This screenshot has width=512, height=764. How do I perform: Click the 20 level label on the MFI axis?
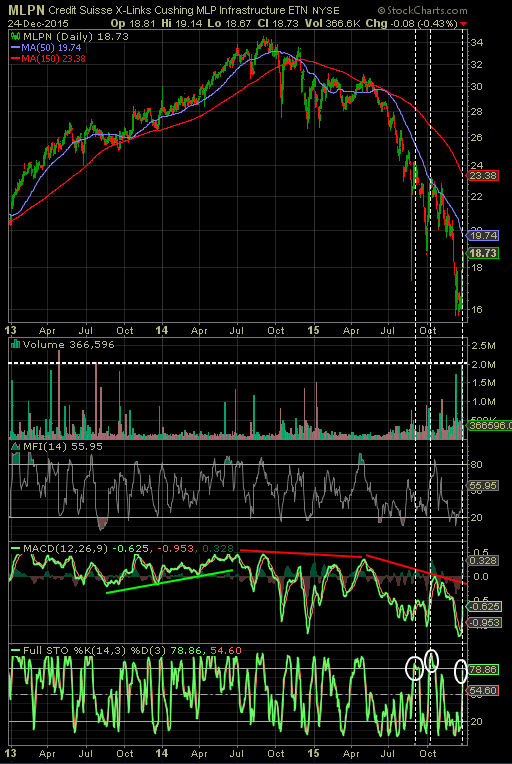477,517
